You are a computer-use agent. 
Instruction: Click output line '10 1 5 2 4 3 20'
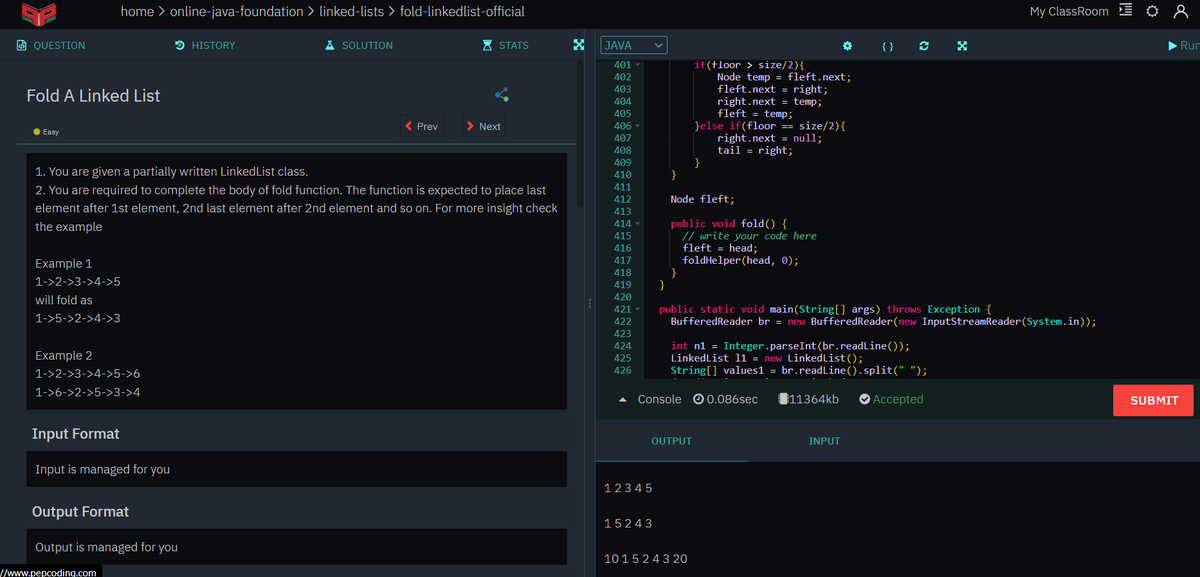(646, 558)
